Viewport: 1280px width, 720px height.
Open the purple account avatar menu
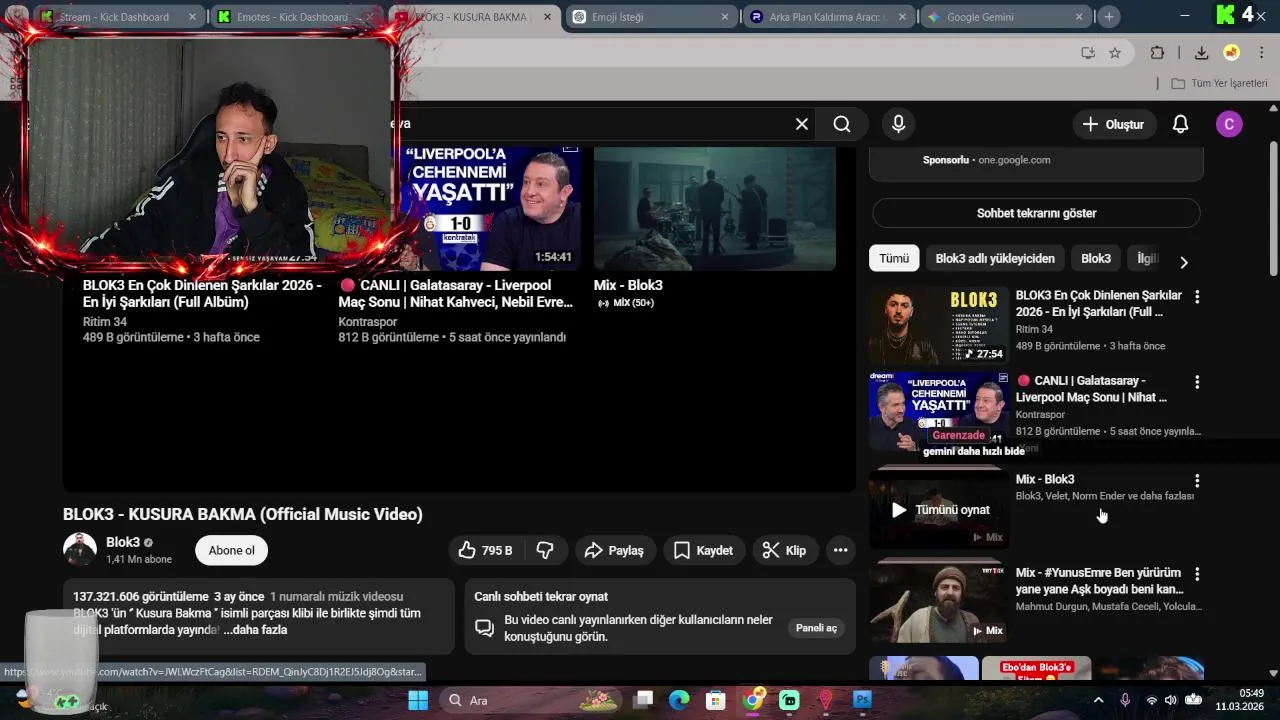[x=1229, y=124]
